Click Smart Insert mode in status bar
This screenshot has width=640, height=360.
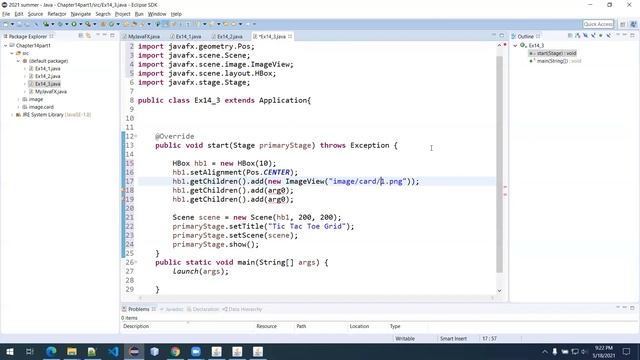tap(453, 338)
